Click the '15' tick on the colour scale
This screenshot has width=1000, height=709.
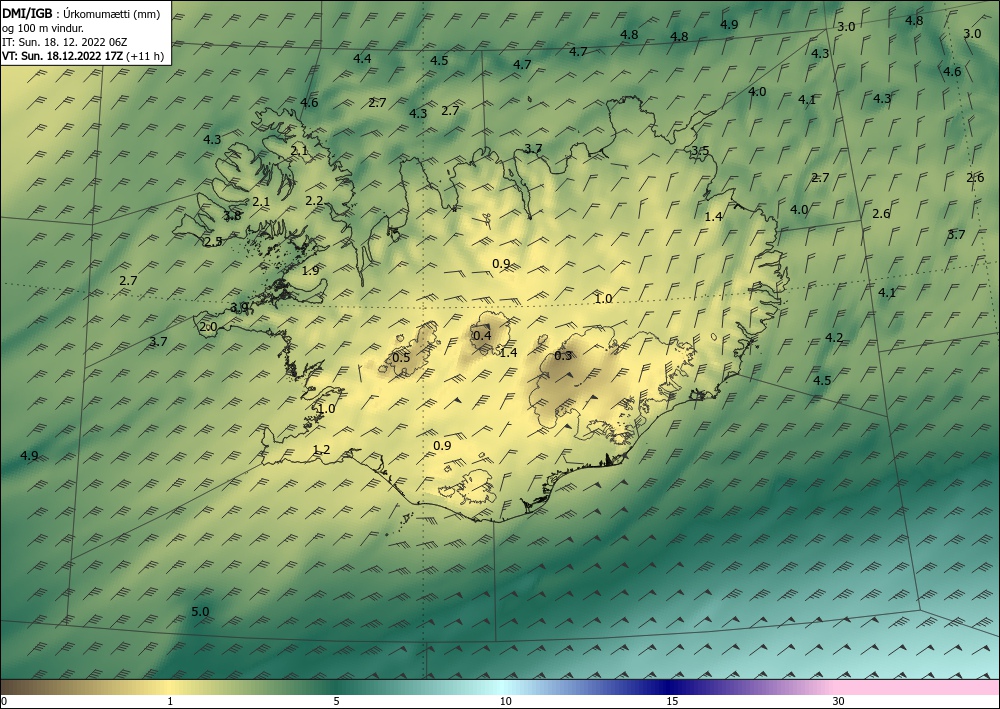[672, 702]
